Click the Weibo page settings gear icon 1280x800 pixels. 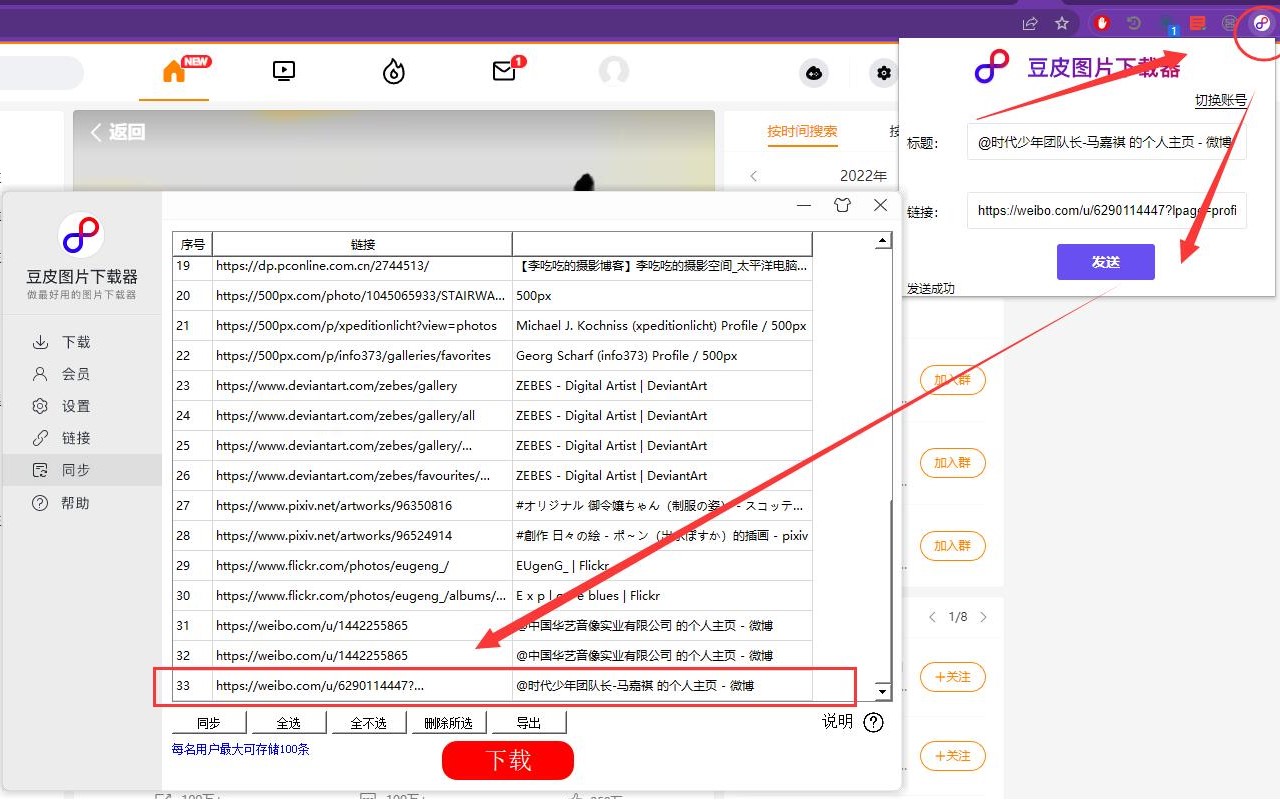tap(882, 72)
